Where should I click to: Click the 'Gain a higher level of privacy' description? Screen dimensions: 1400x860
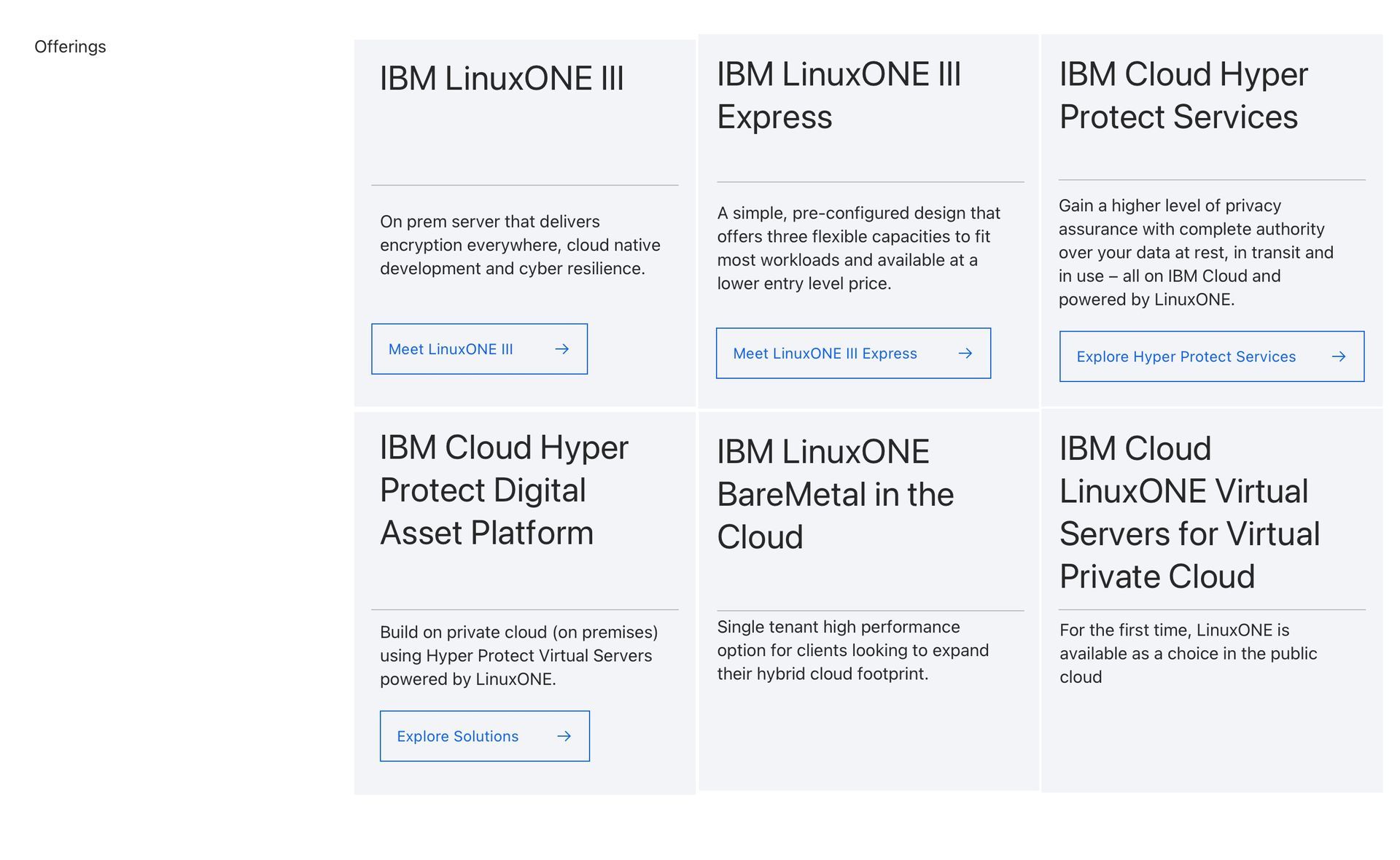coord(1196,252)
